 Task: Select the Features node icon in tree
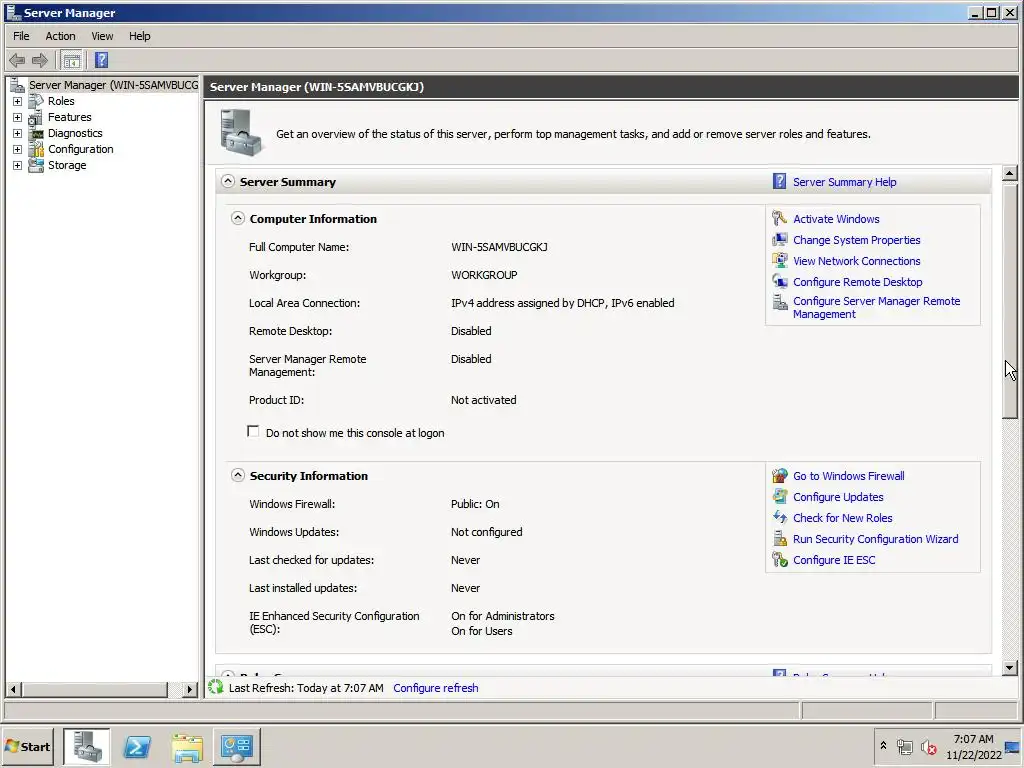[x=36, y=118]
